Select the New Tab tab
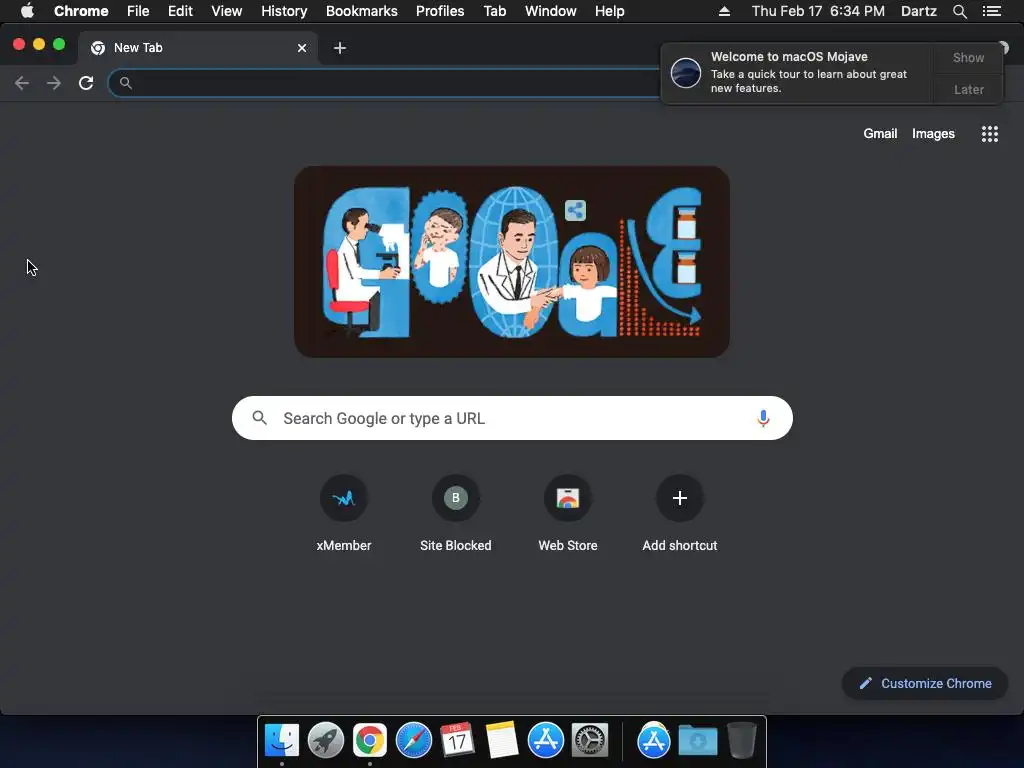Image resolution: width=1024 pixels, height=768 pixels. (x=196, y=48)
